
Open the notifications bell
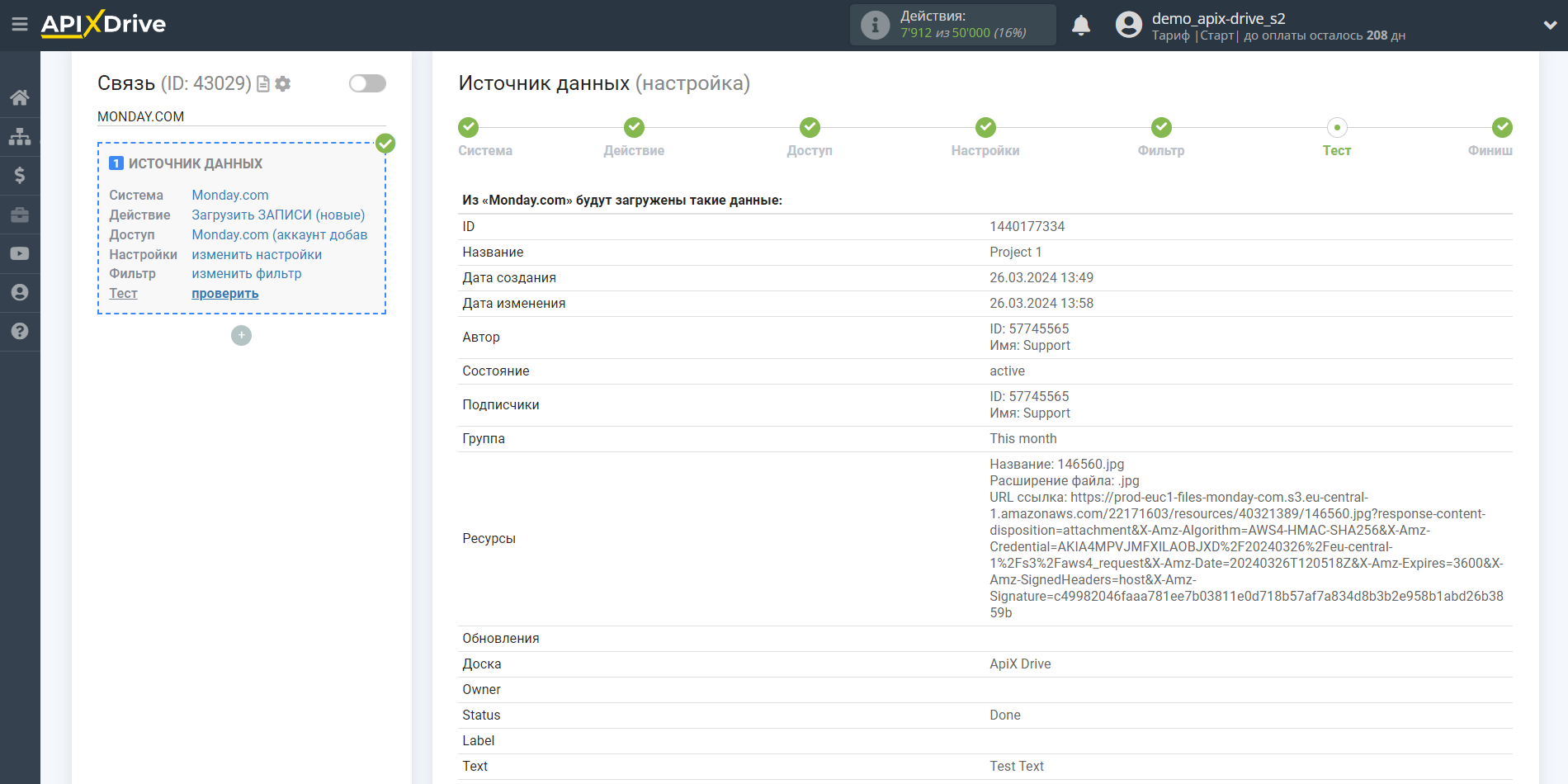click(x=1081, y=25)
